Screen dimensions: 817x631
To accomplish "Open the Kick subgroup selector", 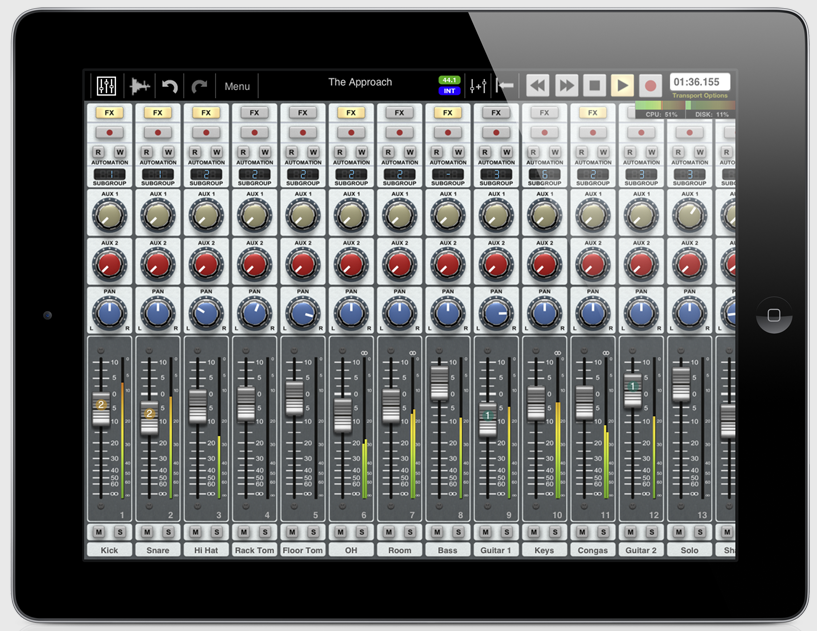I will coord(109,175).
